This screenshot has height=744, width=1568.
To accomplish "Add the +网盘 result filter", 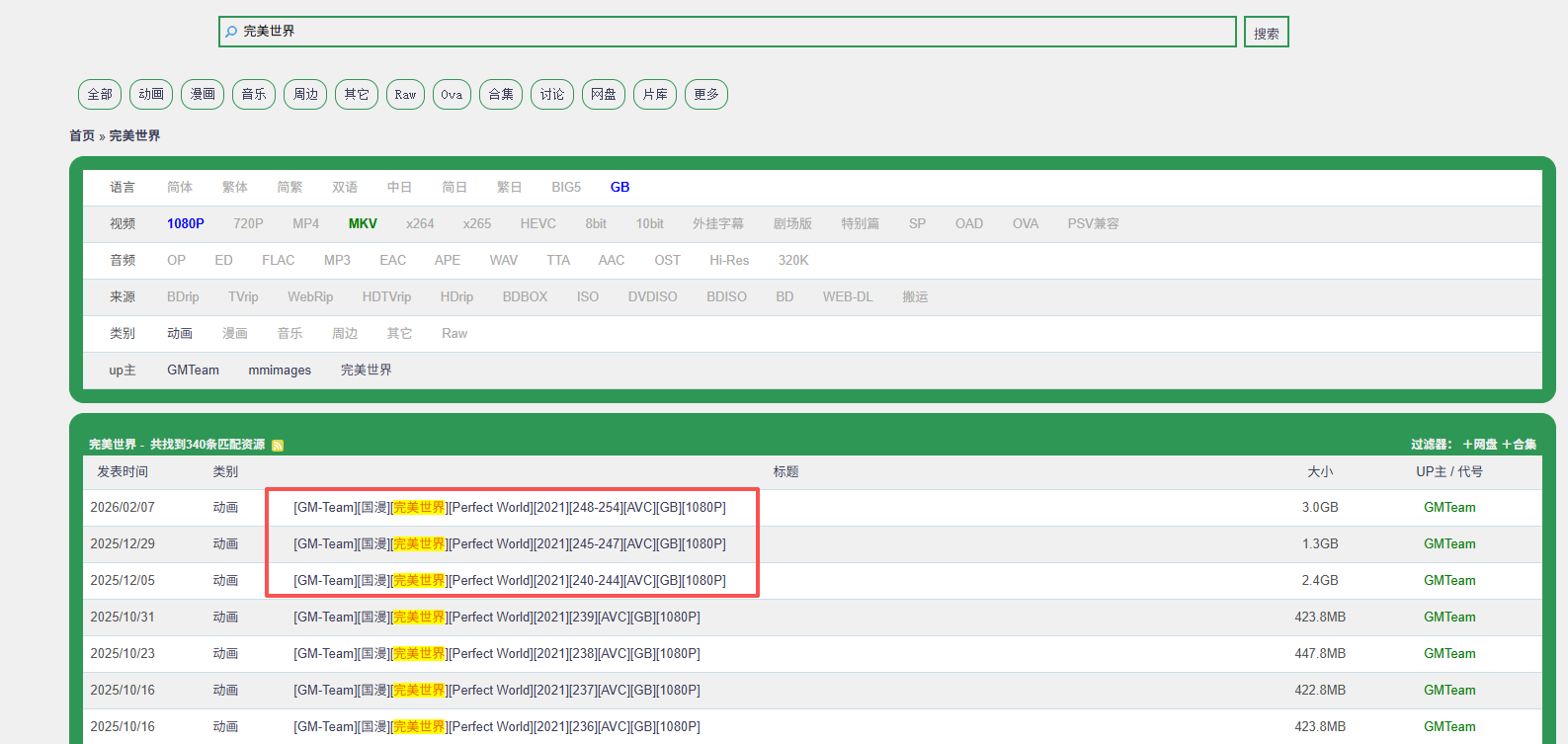I will tap(1479, 445).
